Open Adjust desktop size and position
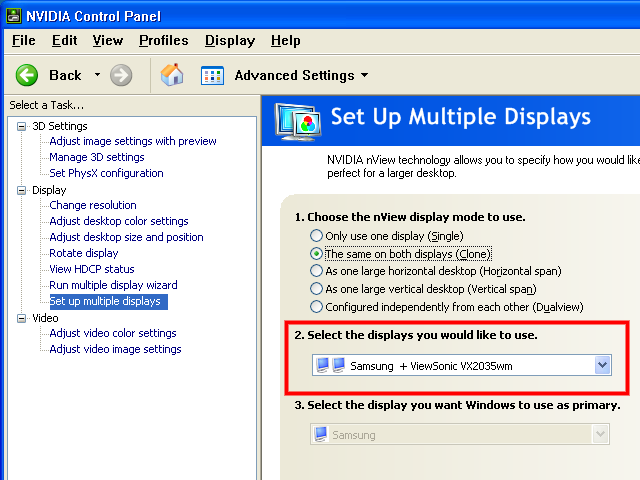 (x=126, y=237)
